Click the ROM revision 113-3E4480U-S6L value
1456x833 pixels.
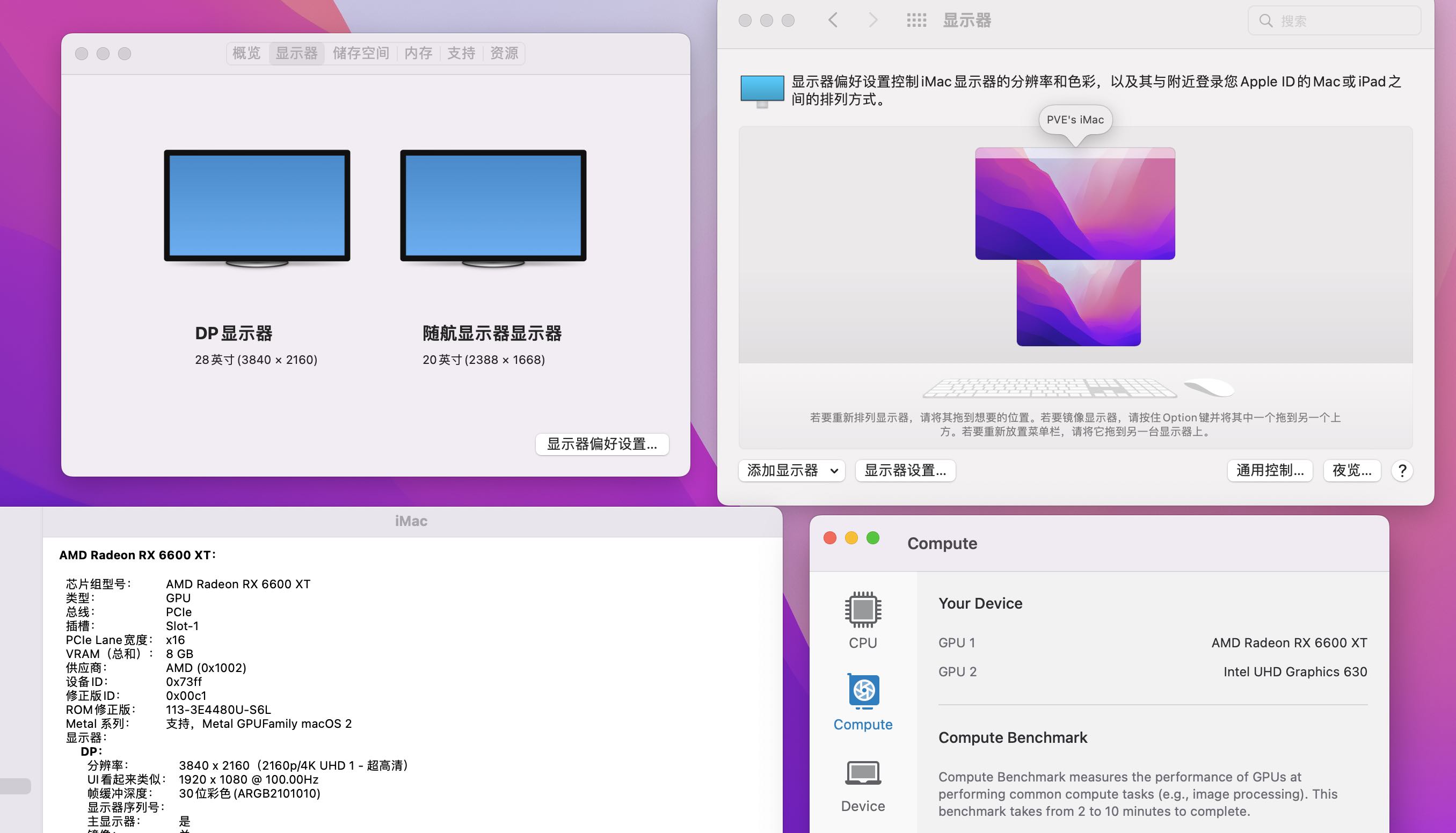(x=219, y=710)
